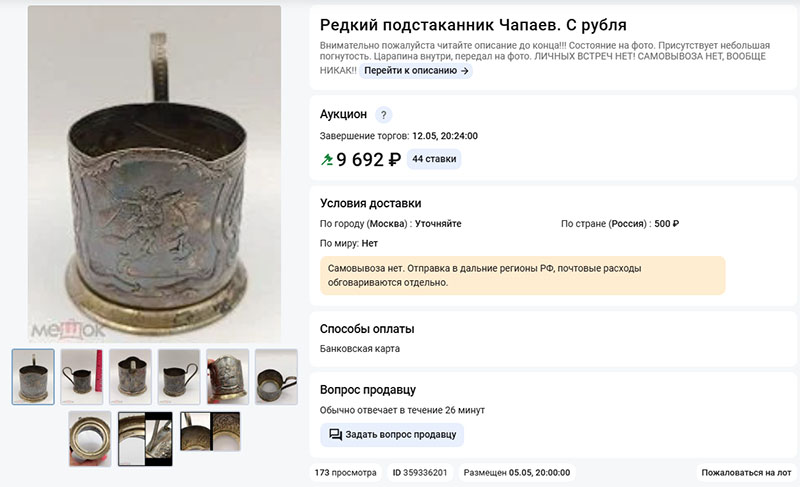The width and height of the screenshot is (800, 487).
Task: Select first thumbnail of the cup holder
Action: tap(33, 377)
